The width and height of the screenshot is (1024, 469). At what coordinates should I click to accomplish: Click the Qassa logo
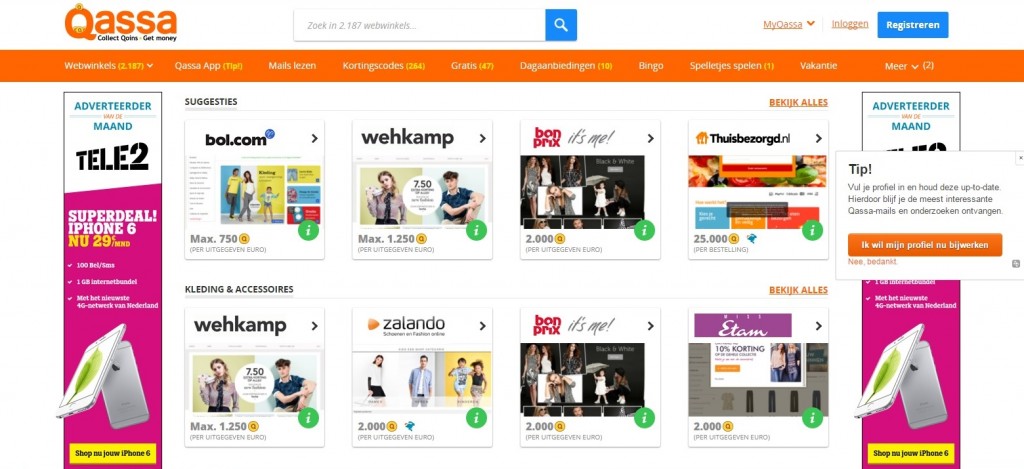121,24
